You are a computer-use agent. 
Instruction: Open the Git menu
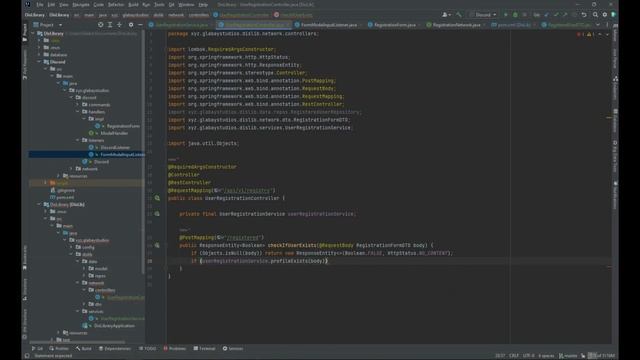[x=171, y=4]
